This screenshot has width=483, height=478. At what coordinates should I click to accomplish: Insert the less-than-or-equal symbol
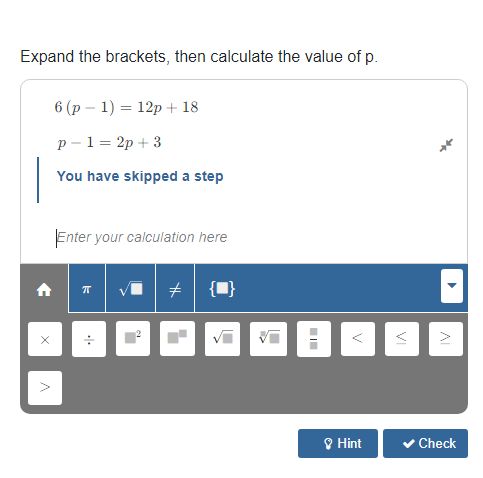pos(402,339)
